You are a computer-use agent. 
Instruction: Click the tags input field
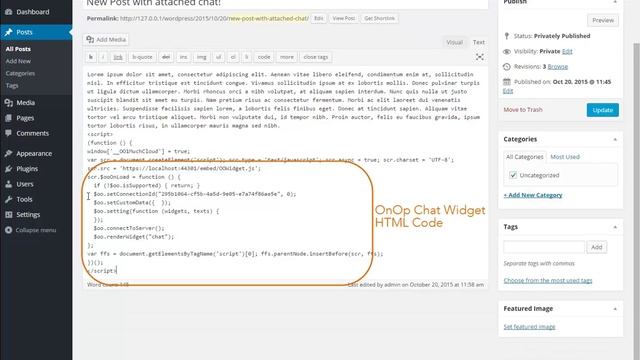point(544,247)
